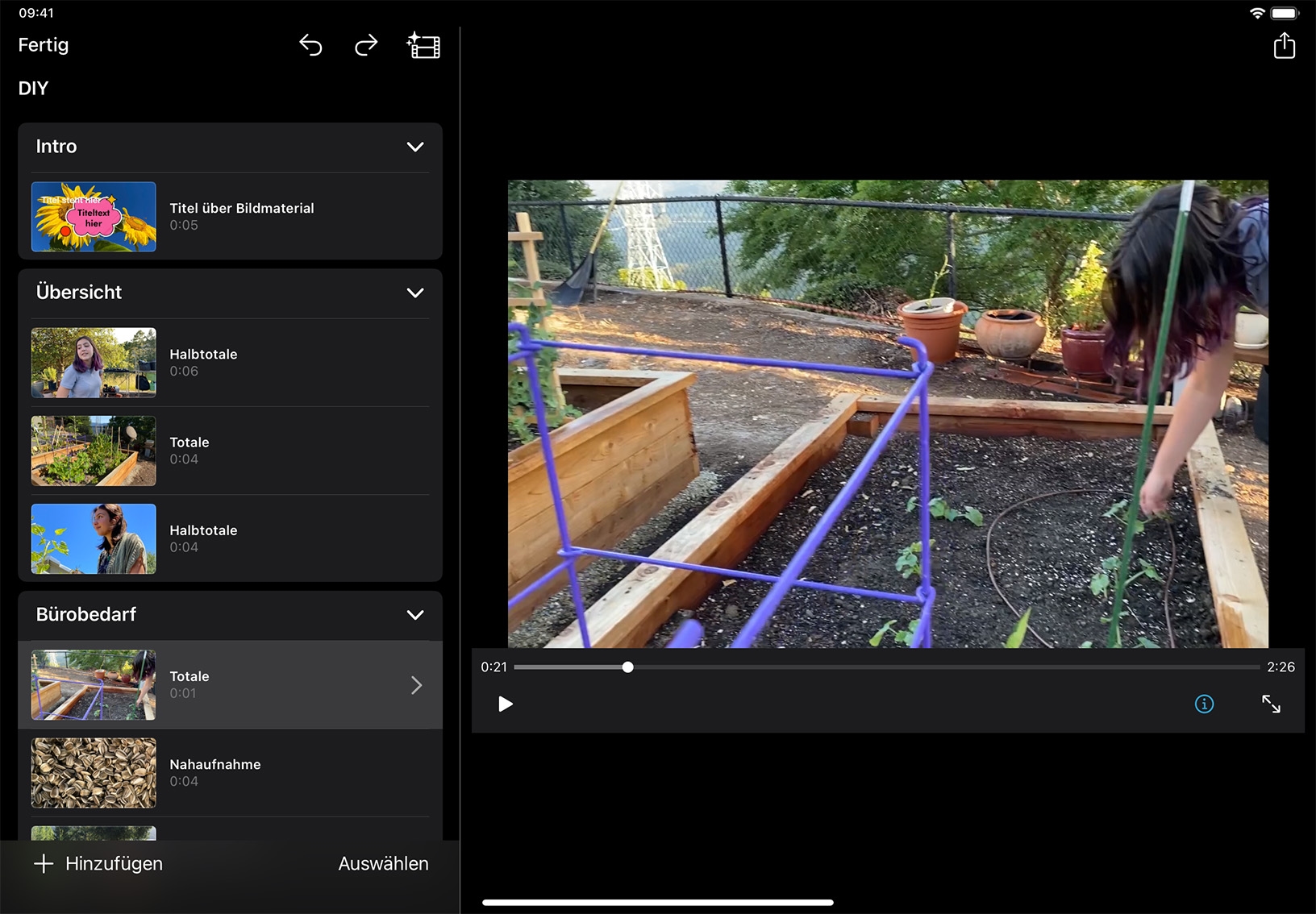Select the Totale 0:01 thumbnail in Bürobedarf
Image resolution: width=1316 pixels, height=914 pixels.
(94, 685)
